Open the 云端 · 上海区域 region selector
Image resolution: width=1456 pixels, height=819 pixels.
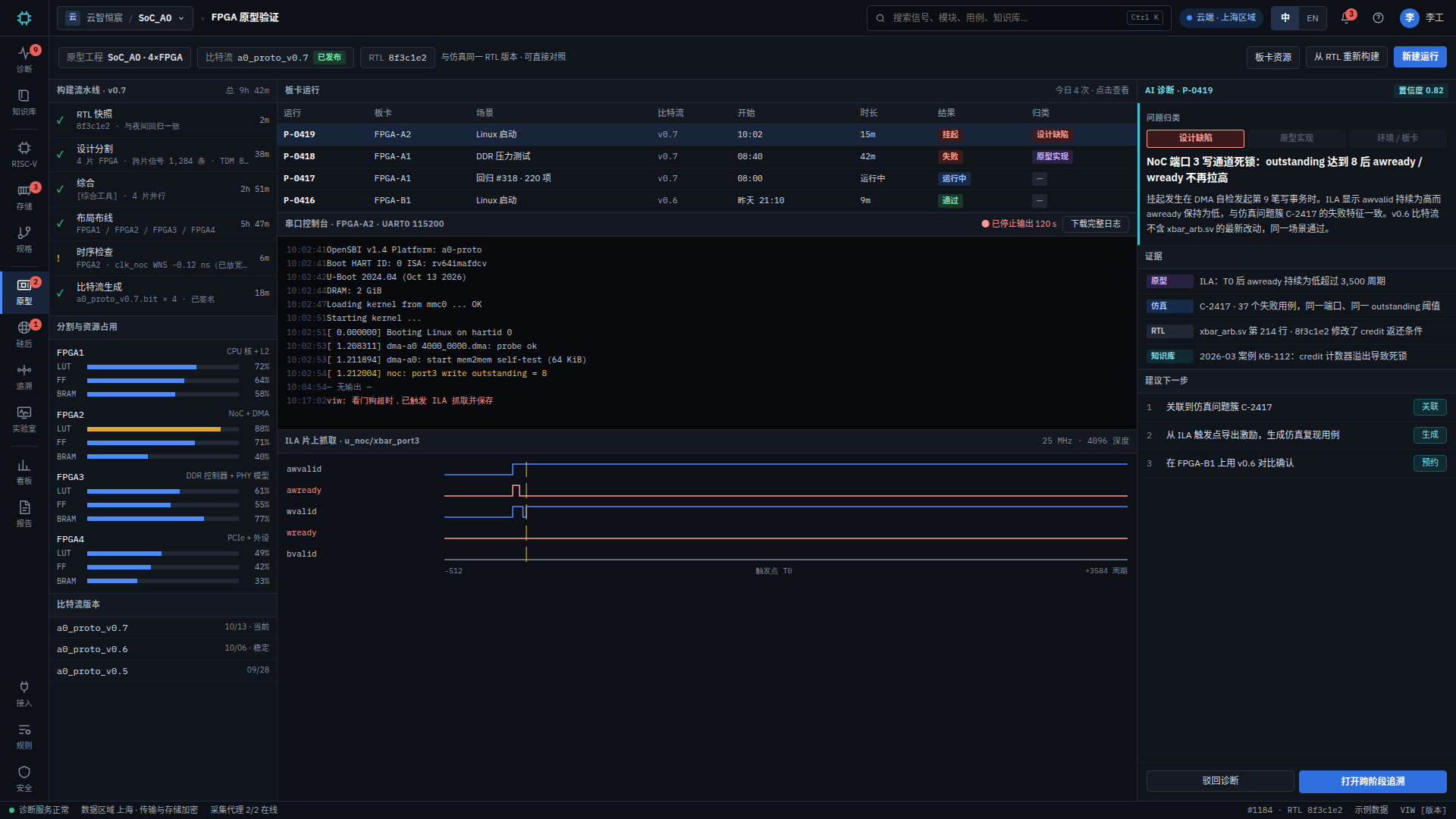[x=1221, y=17]
